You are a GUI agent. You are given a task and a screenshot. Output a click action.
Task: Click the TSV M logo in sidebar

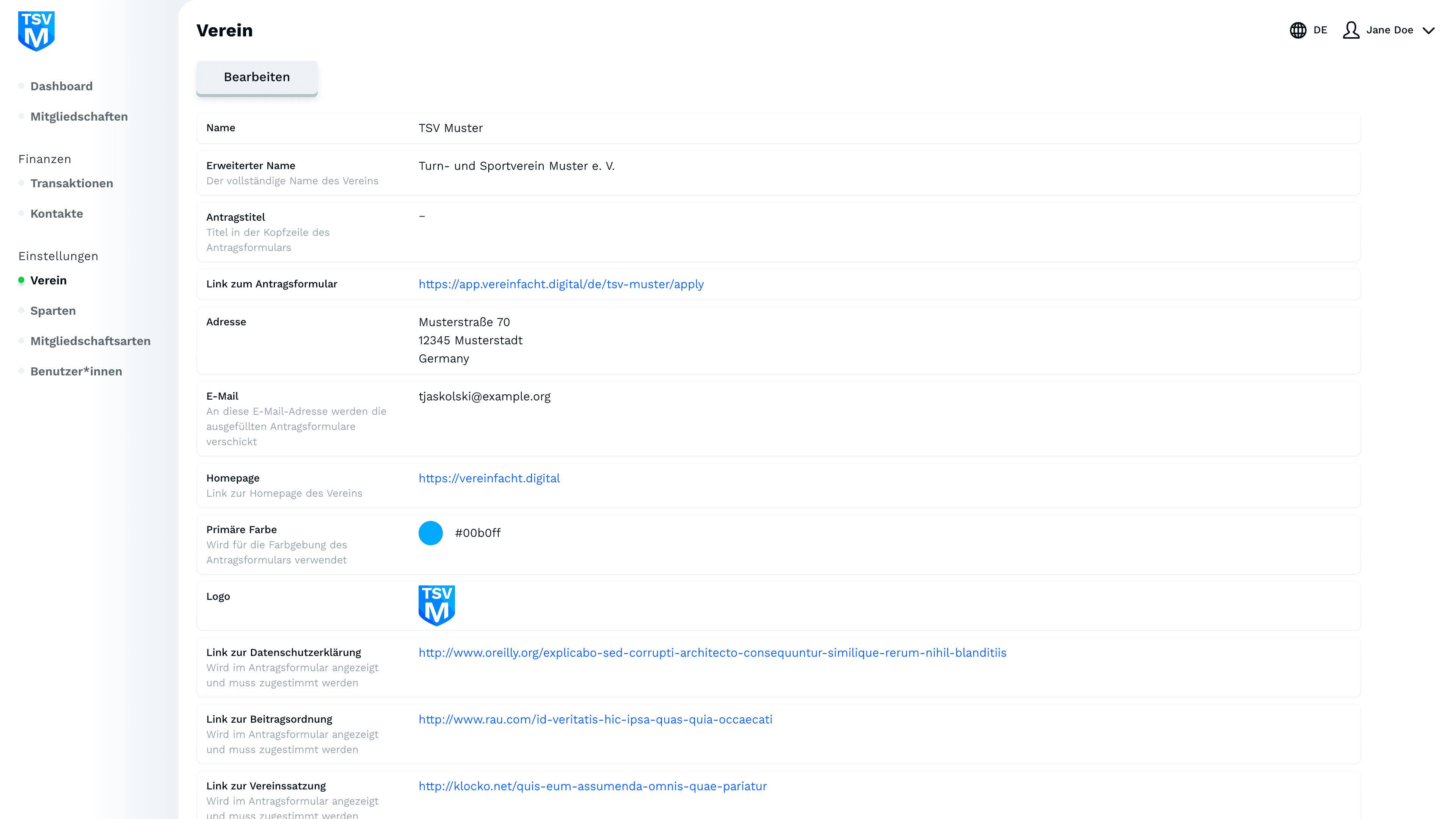tap(36, 31)
